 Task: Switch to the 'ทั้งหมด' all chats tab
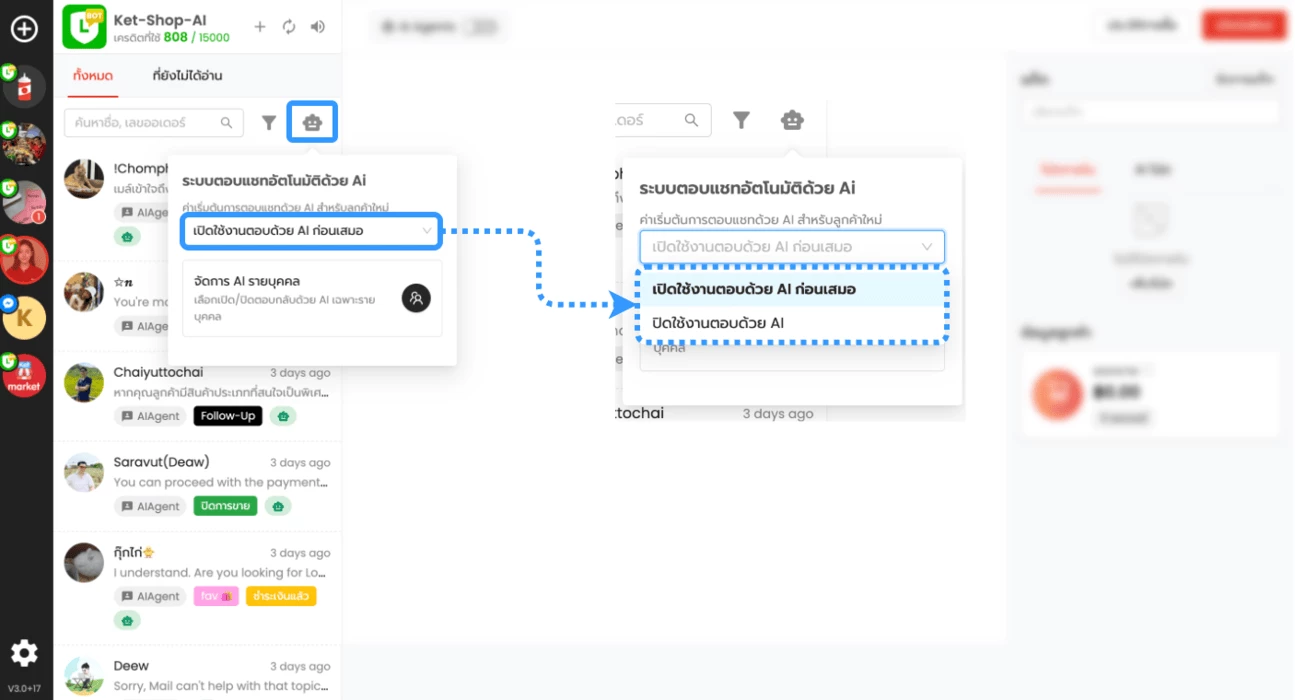[x=93, y=76]
